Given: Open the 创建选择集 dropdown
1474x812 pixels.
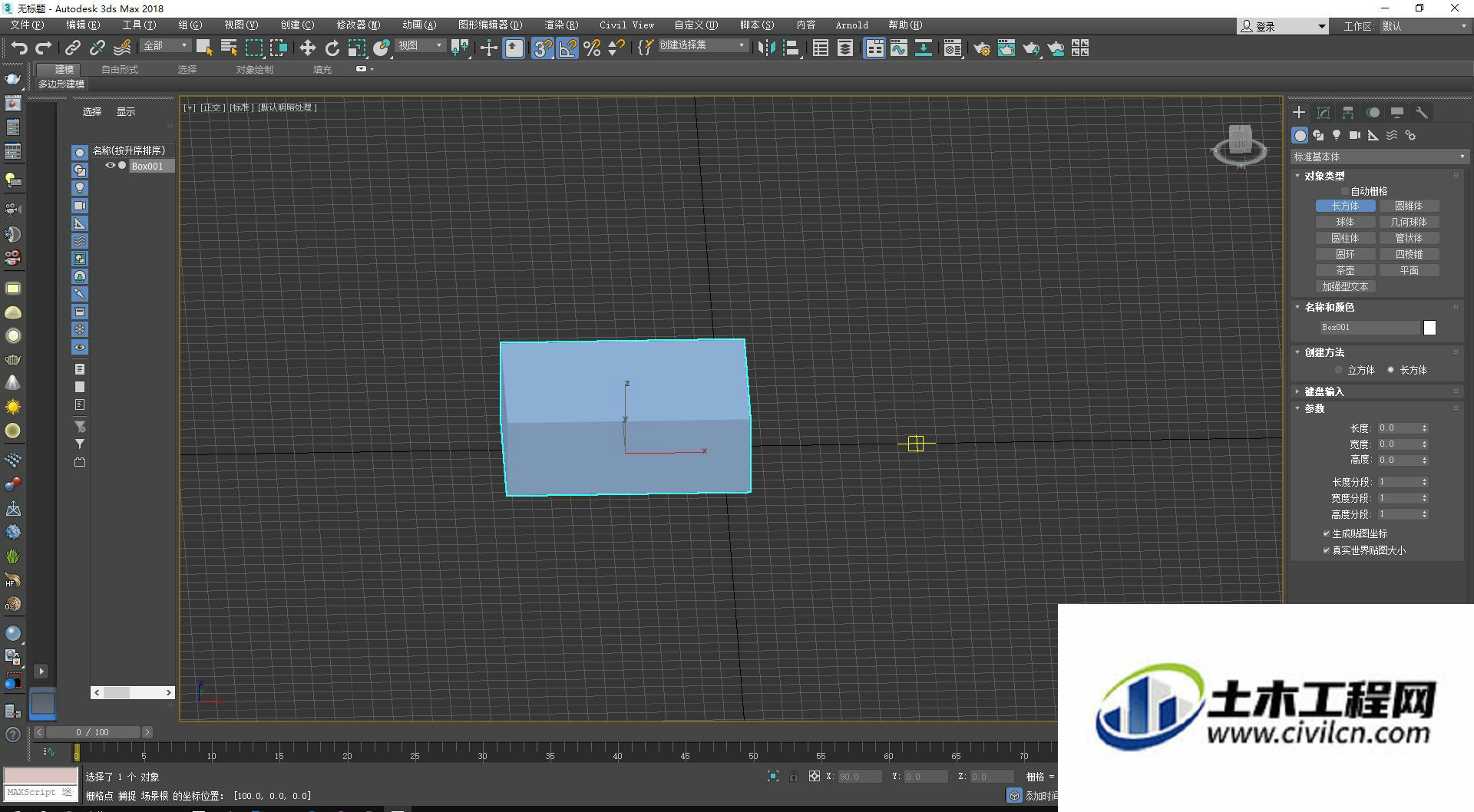Looking at the screenshot, I should click(702, 45).
